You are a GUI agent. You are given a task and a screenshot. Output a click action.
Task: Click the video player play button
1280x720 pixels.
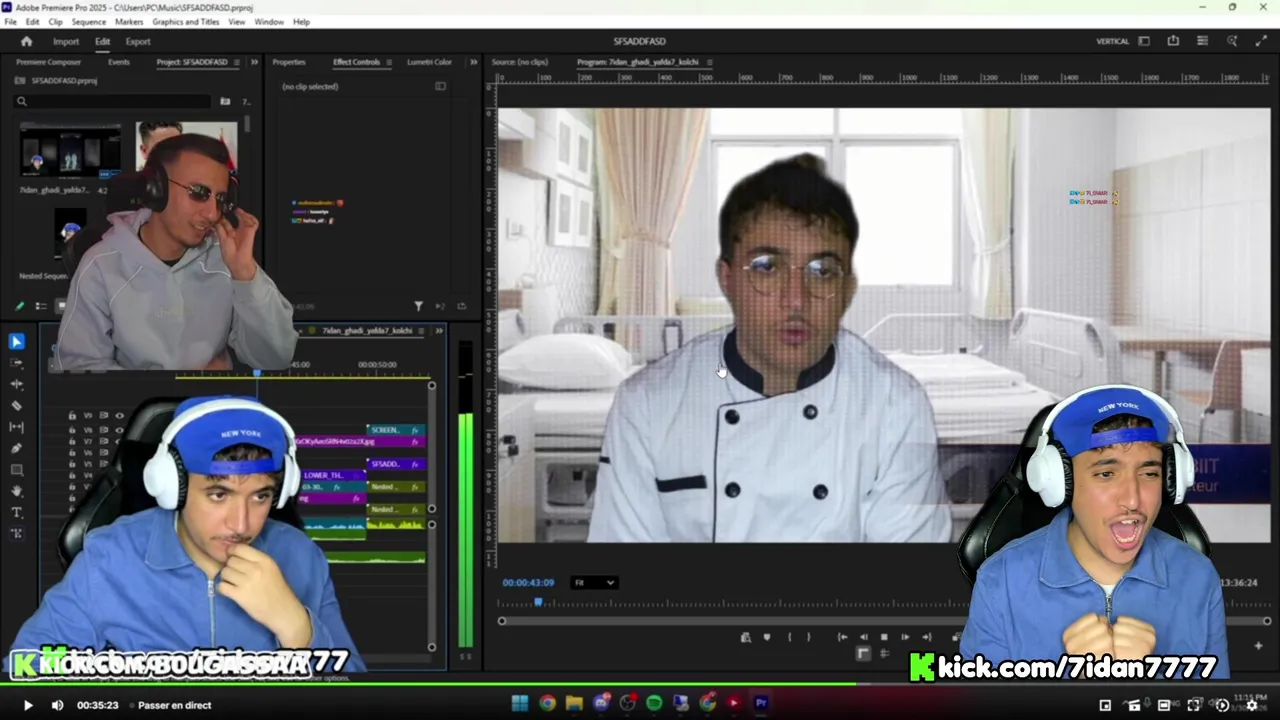(x=28, y=705)
